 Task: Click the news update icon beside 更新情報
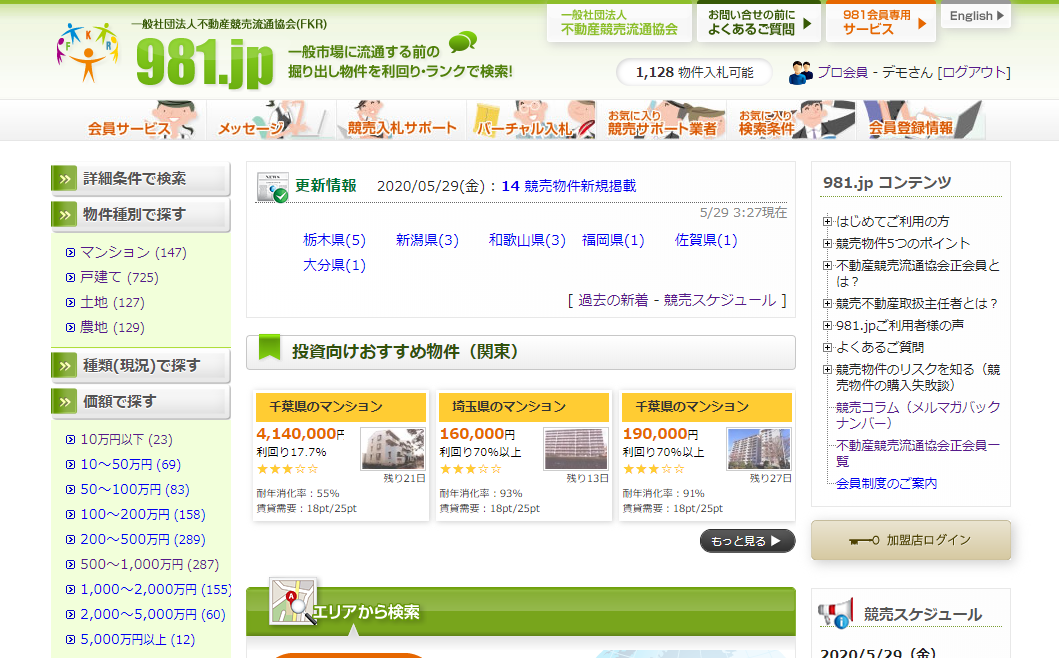272,187
